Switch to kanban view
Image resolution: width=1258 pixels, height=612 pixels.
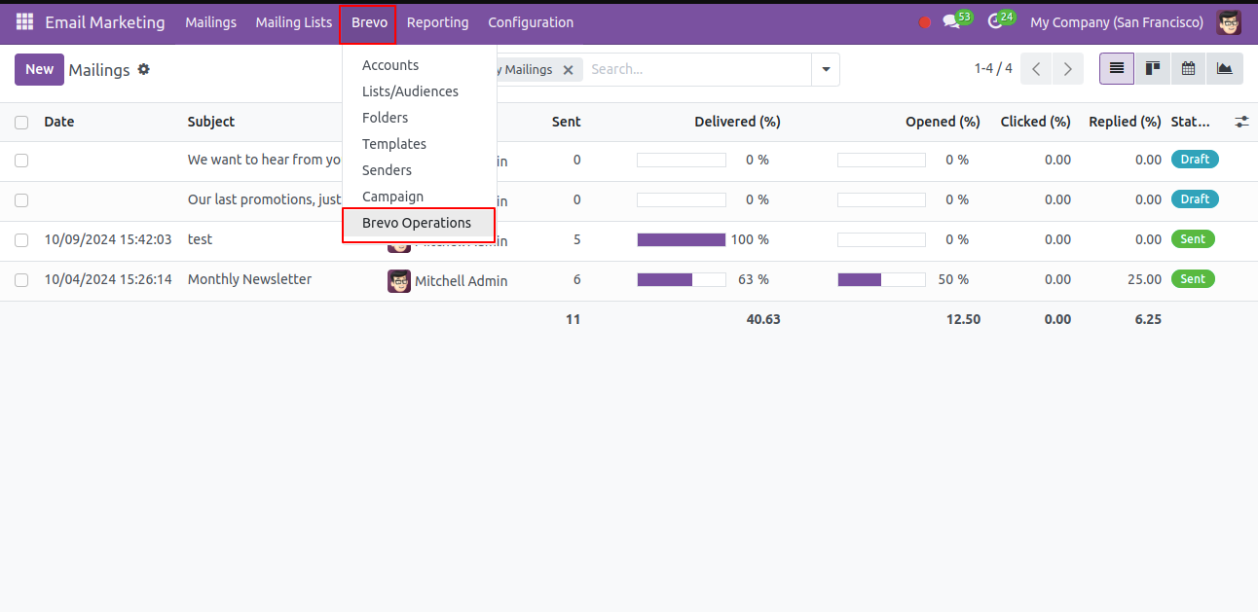point(1152,69)
